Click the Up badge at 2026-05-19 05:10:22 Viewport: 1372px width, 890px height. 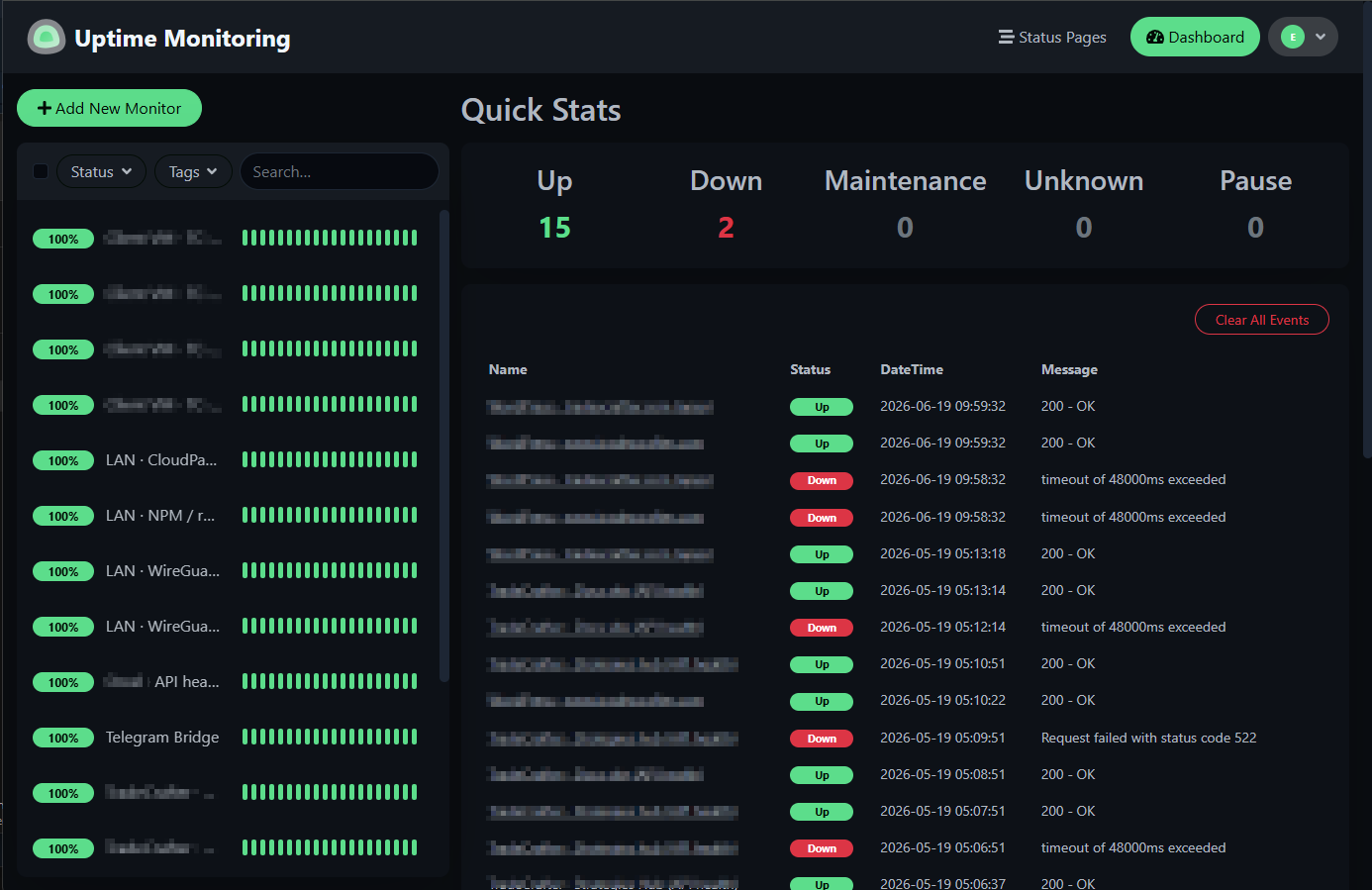(822, 702)
